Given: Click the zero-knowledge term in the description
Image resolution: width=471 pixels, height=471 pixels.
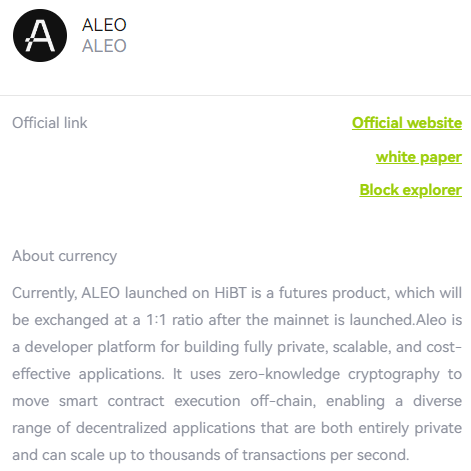Looking at the screenshot, I should 284,374.
